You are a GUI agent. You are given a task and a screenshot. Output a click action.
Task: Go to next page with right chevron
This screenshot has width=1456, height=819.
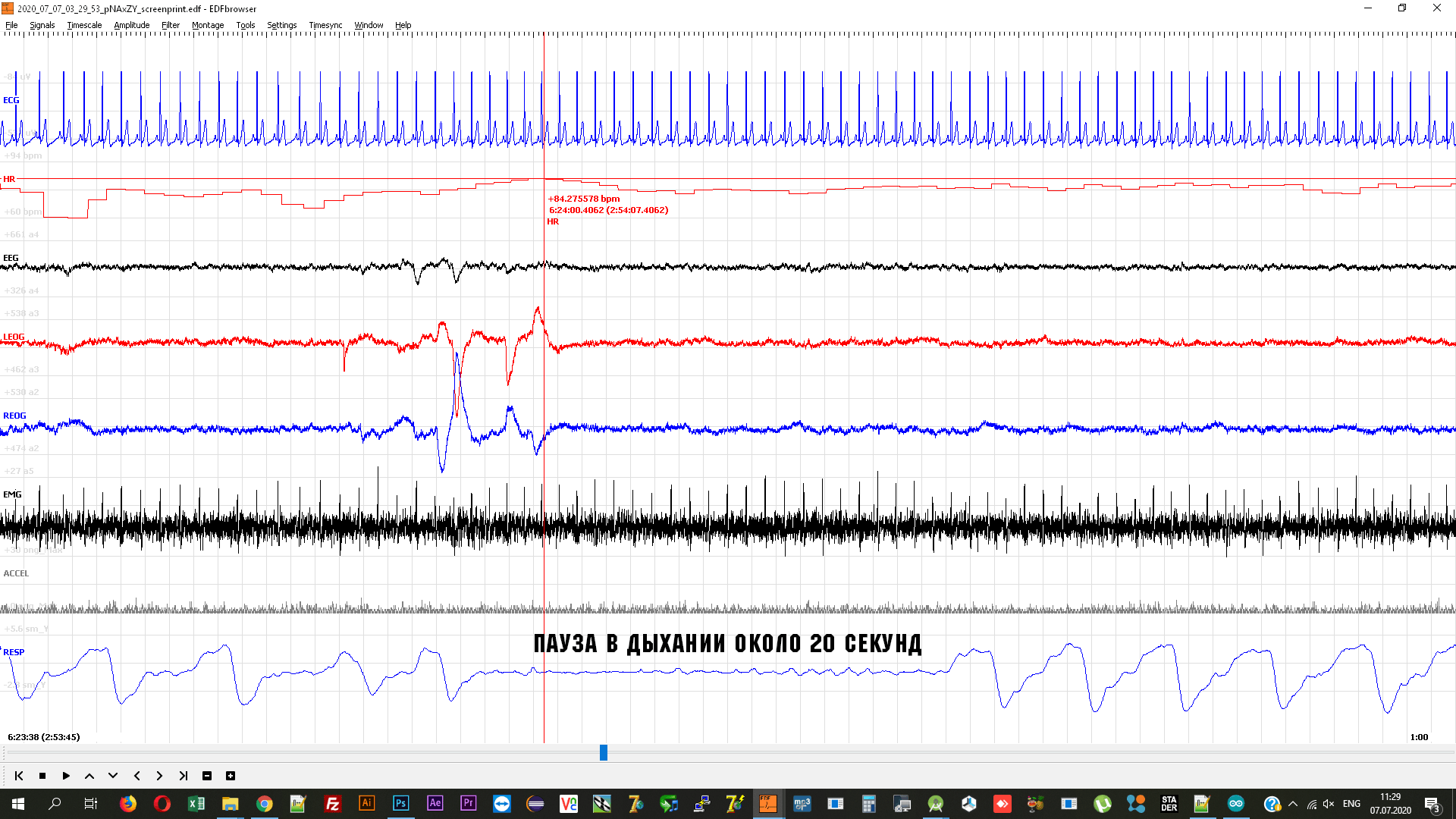pyautogui.click(x=159, y=776)
